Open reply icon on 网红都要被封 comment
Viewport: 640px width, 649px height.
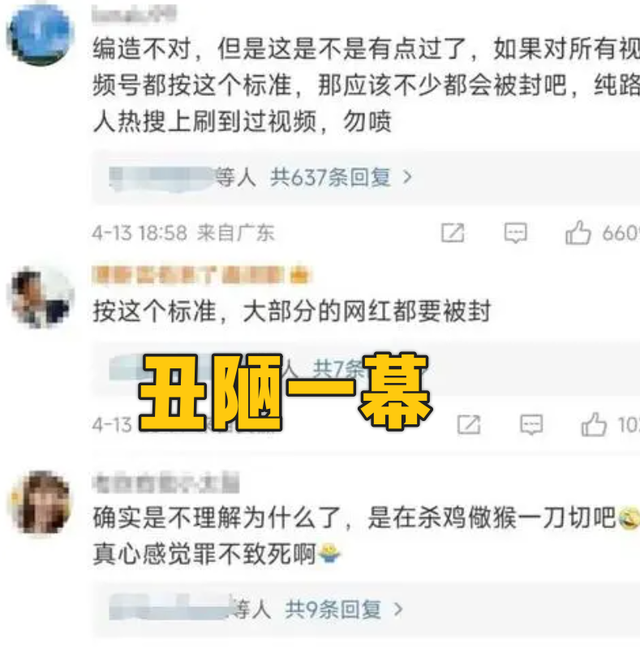(x=531, y=425)
